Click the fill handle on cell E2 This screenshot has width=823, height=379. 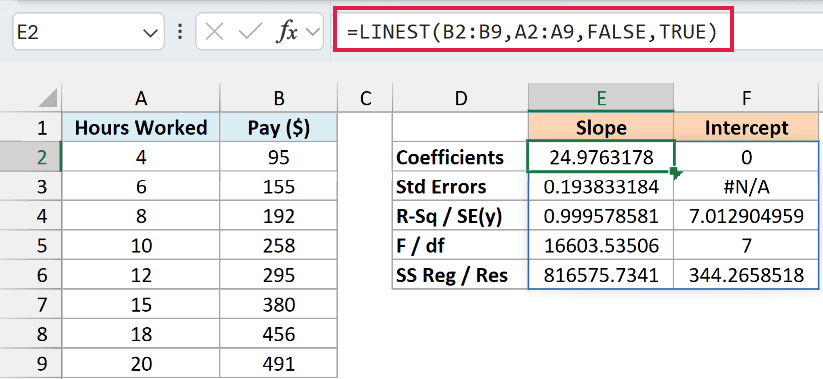tap(675, 173)
